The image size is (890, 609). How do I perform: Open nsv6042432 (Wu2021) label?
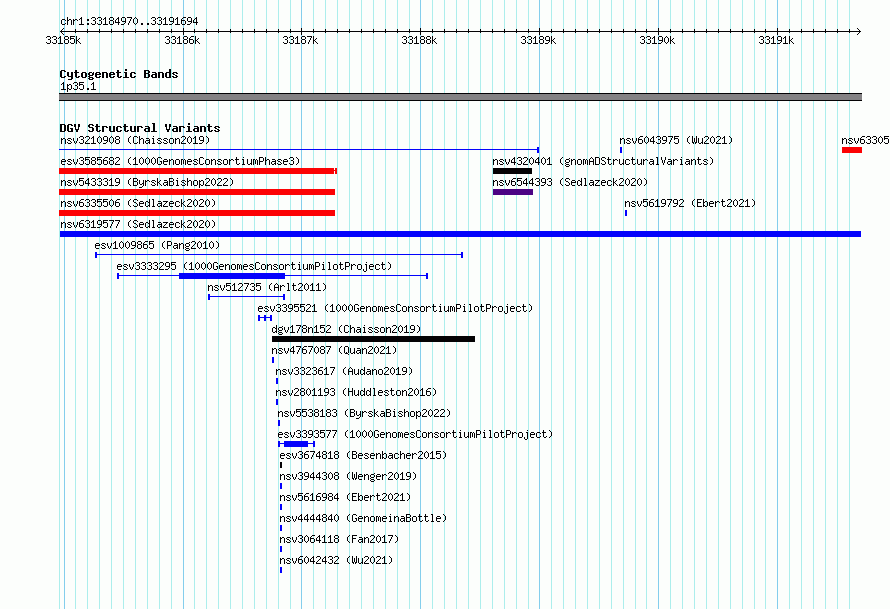(336, 560)
